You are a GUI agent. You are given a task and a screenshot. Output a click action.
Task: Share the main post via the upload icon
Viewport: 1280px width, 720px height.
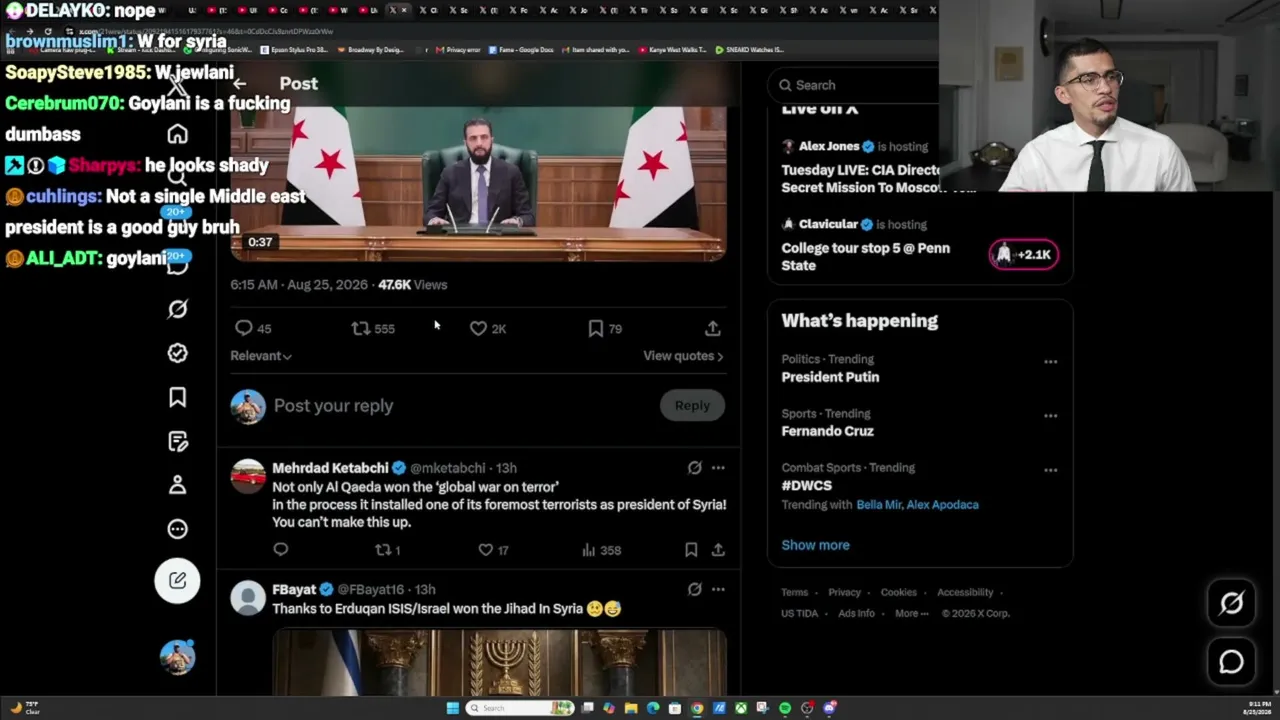point(712,328)
